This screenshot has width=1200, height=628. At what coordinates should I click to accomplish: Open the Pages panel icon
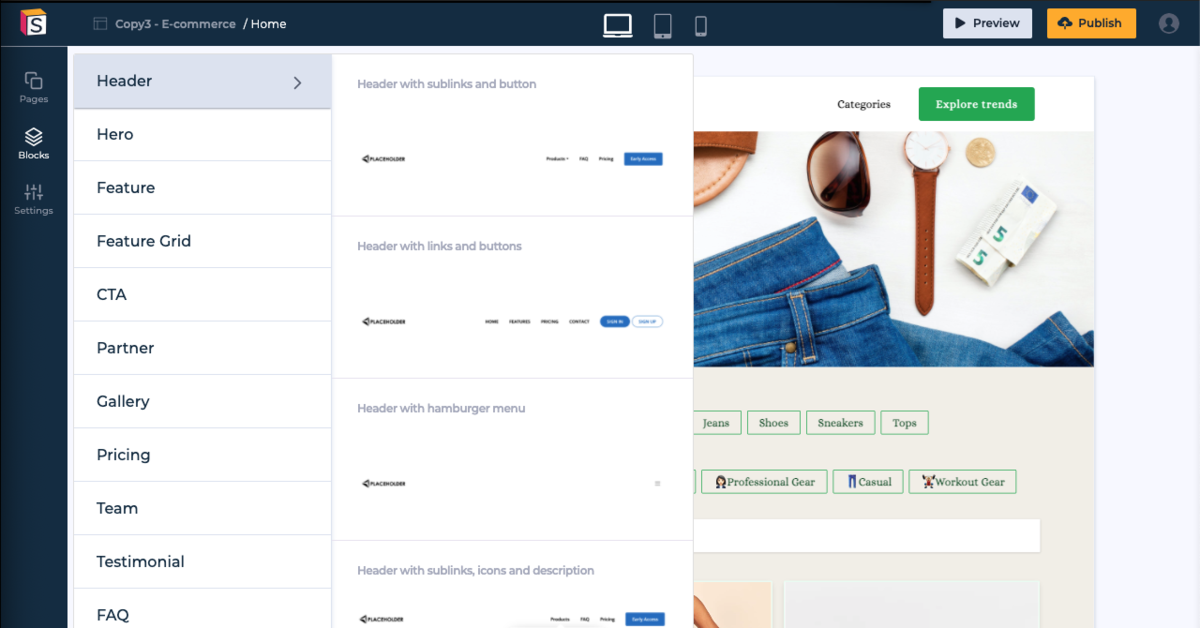[x=33, y=87]
